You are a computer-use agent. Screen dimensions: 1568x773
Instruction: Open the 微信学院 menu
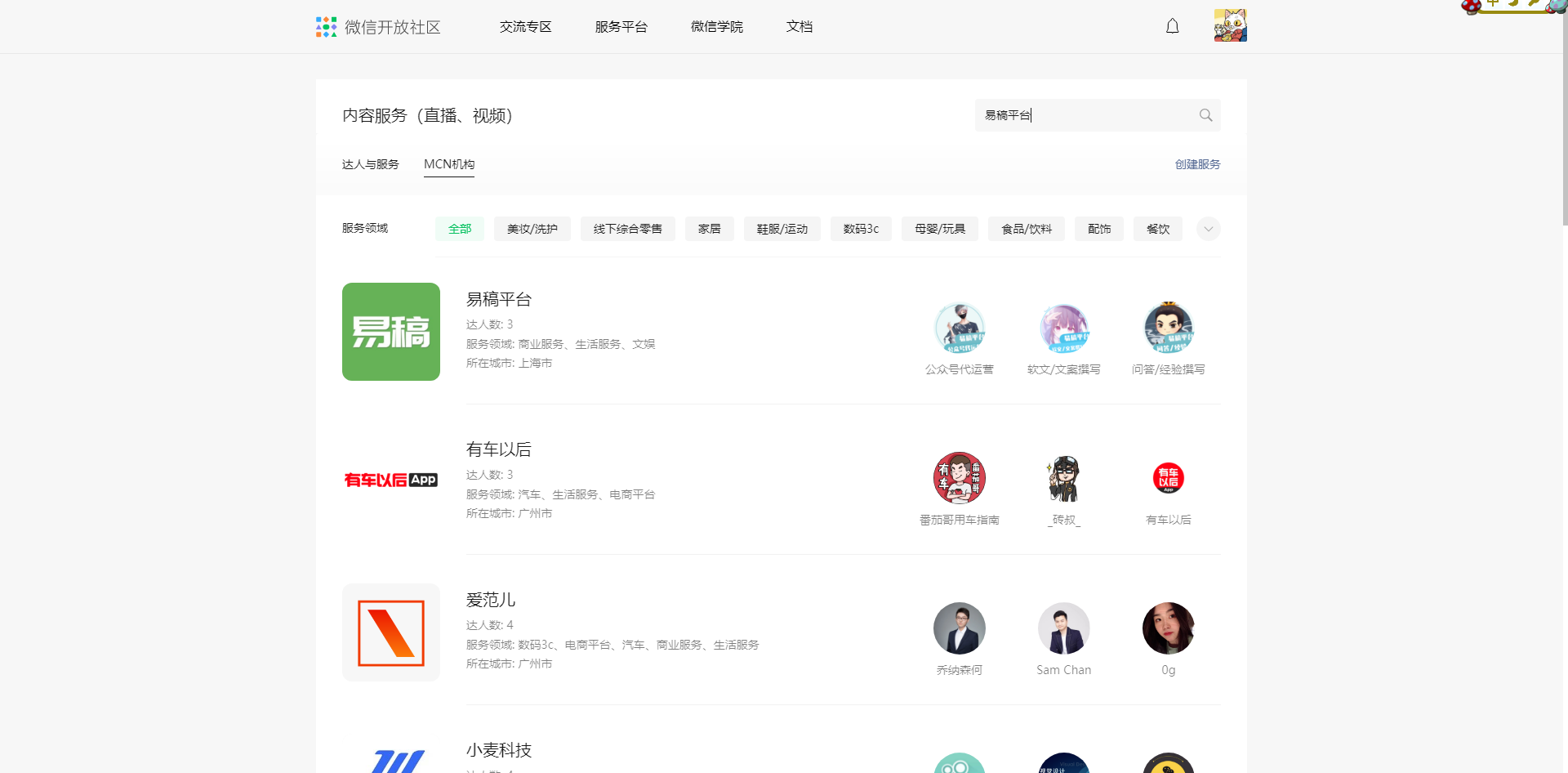(x=717, y=27)
